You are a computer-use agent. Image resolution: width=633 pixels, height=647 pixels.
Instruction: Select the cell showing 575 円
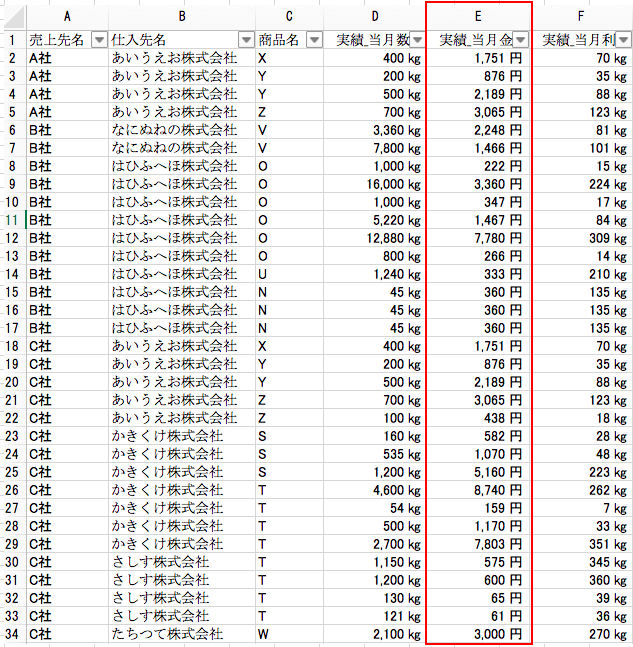(478, 562)
